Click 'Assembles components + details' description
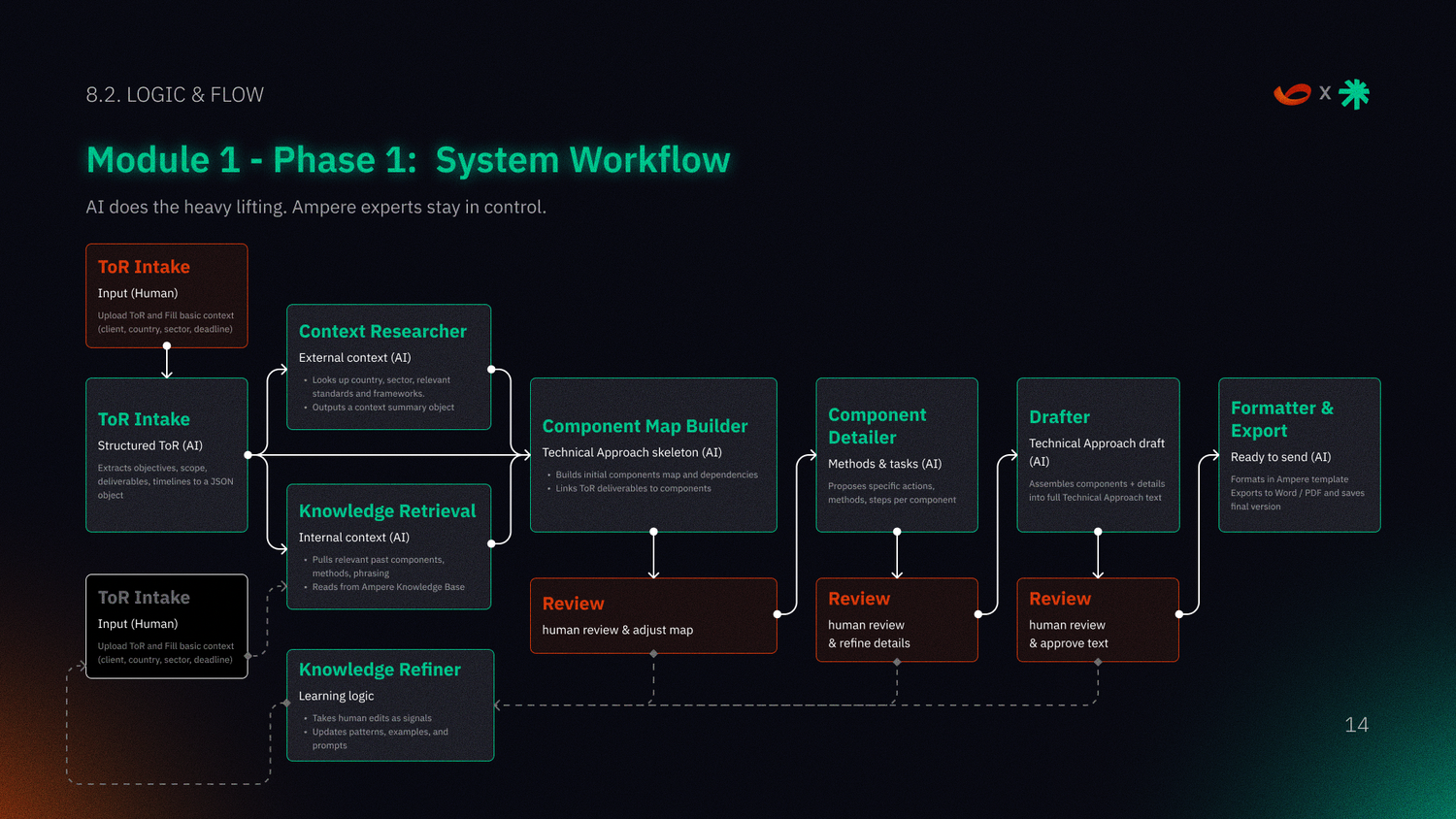This screenshot has width=1456, height=819. pyautogui.click(x=1097, y=490)
